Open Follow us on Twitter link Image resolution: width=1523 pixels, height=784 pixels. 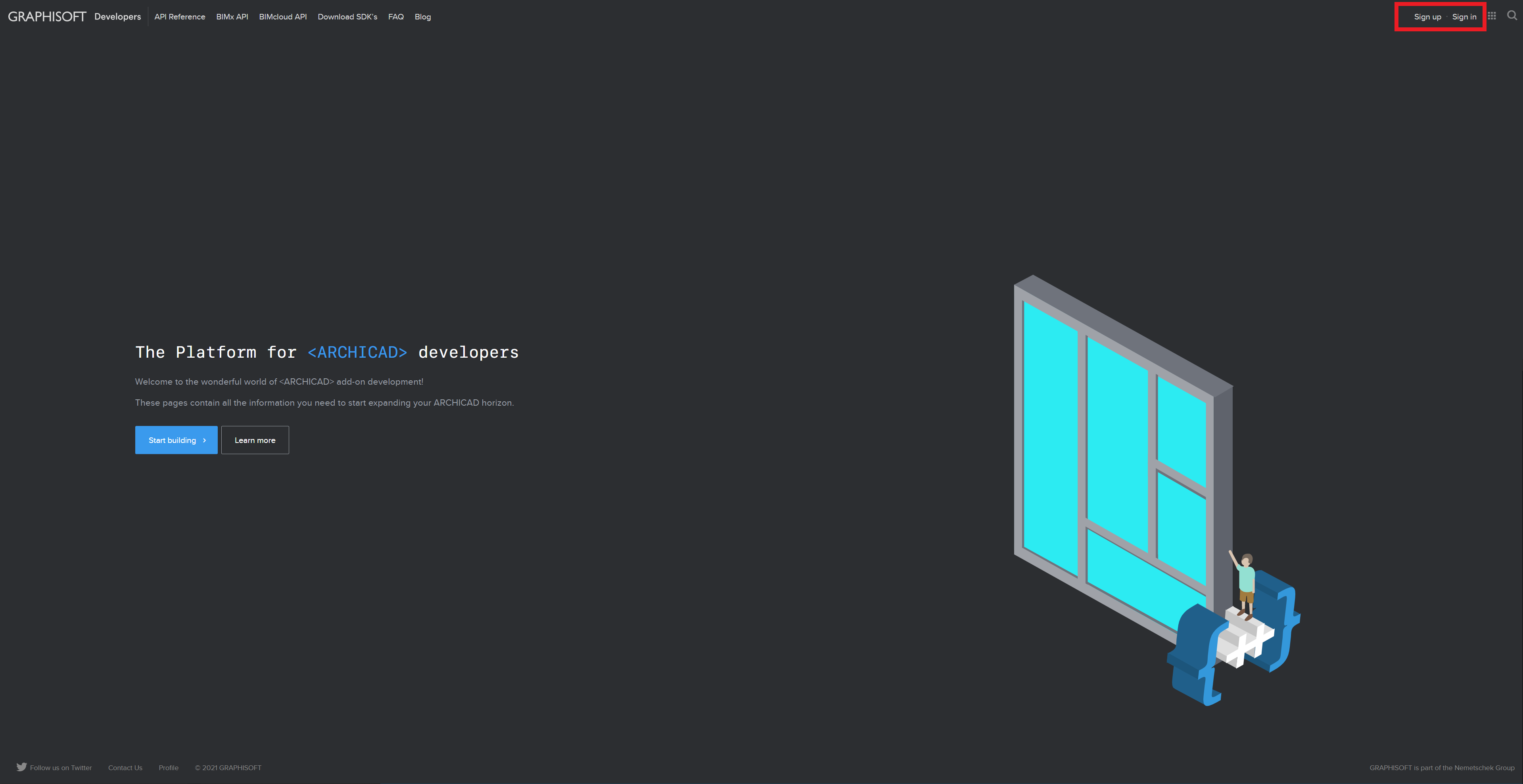(x=61, y=767)
